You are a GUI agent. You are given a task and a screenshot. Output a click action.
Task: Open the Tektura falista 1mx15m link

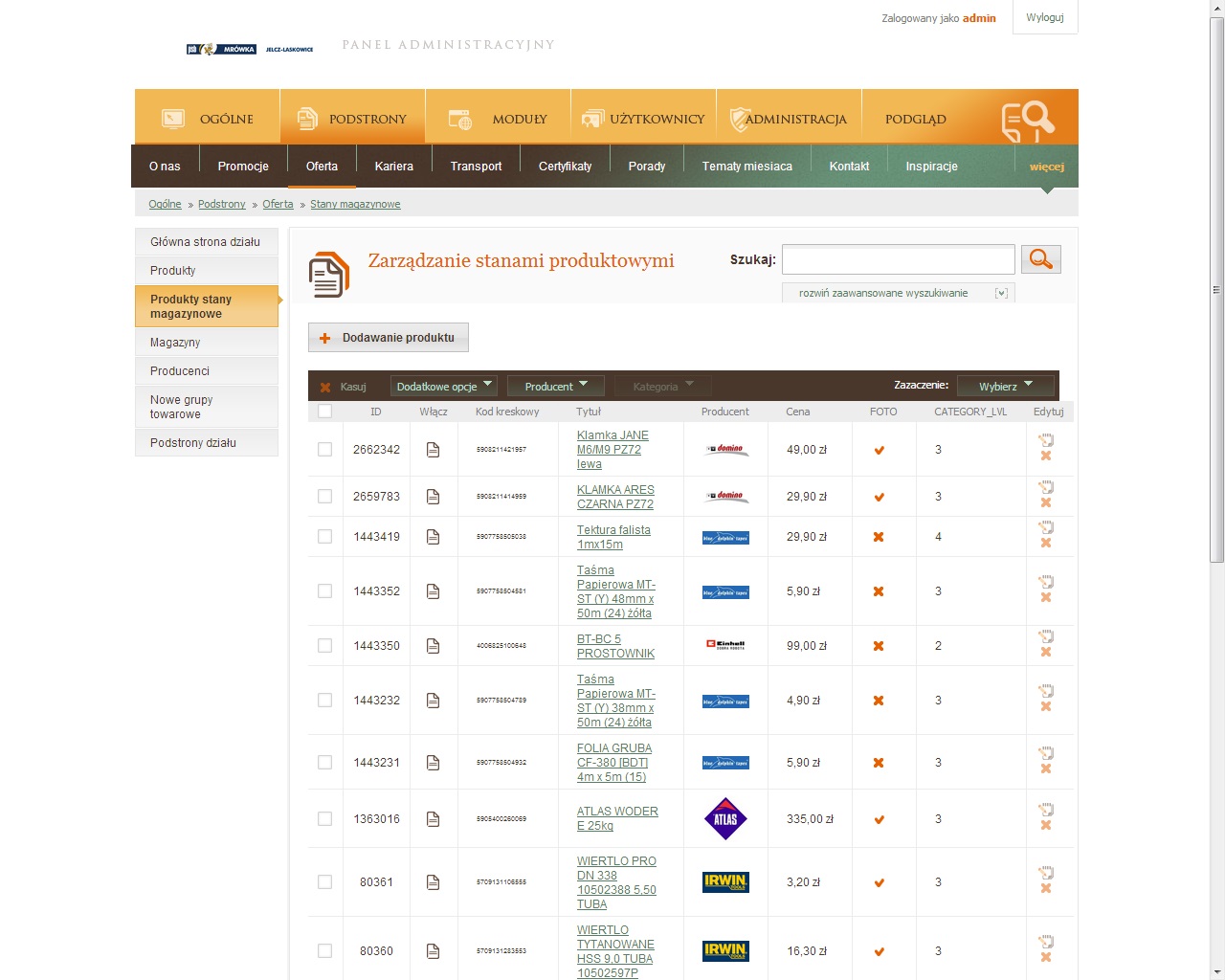[x=612, y=537]
